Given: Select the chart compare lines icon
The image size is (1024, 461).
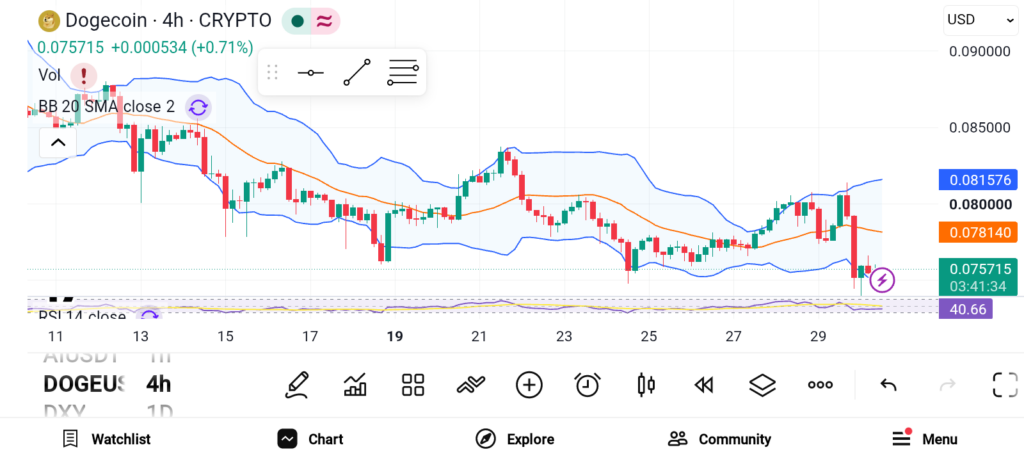Looking at the screenshot, I should 471,385.
